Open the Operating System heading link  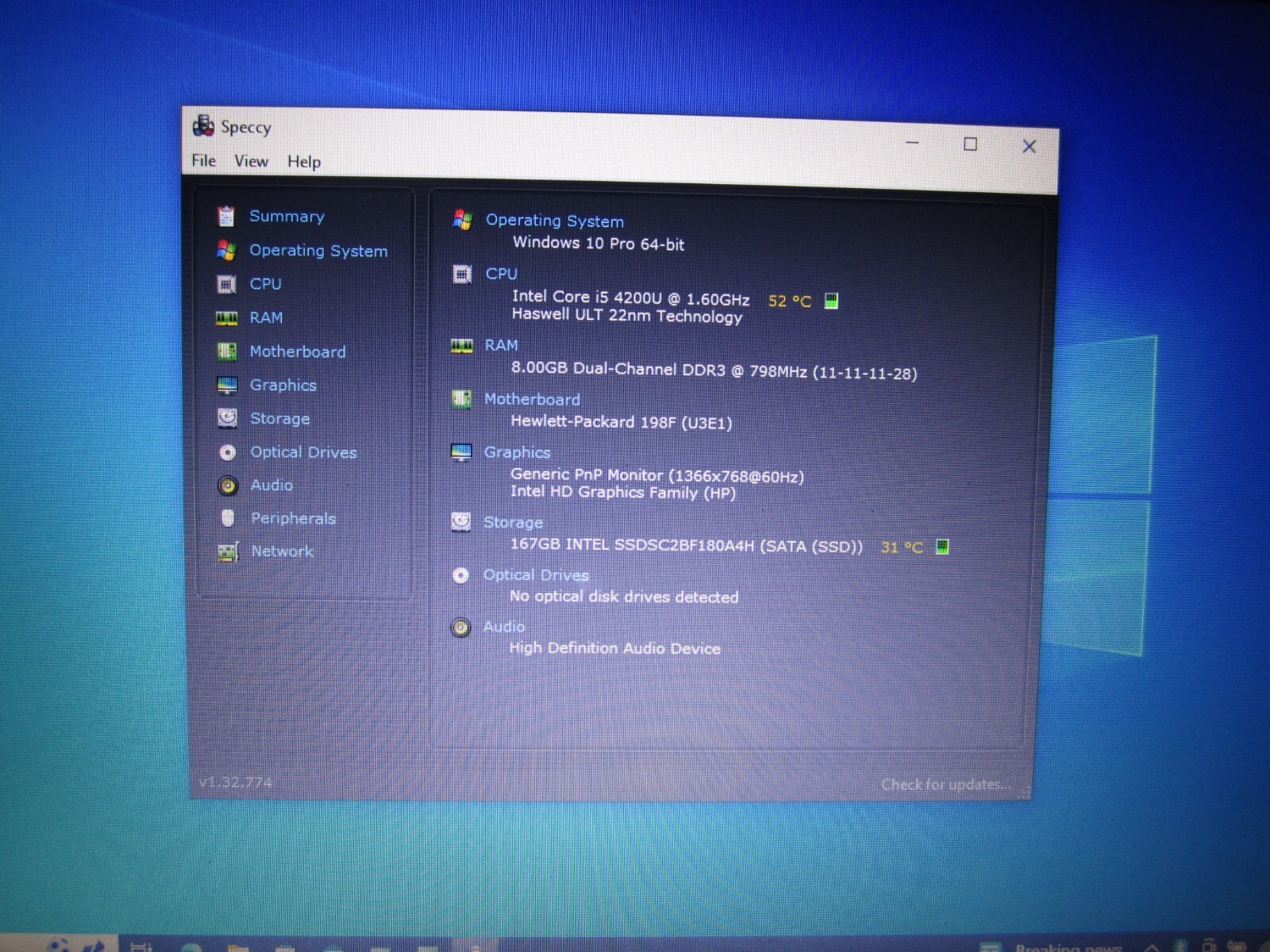click(555, 221)
